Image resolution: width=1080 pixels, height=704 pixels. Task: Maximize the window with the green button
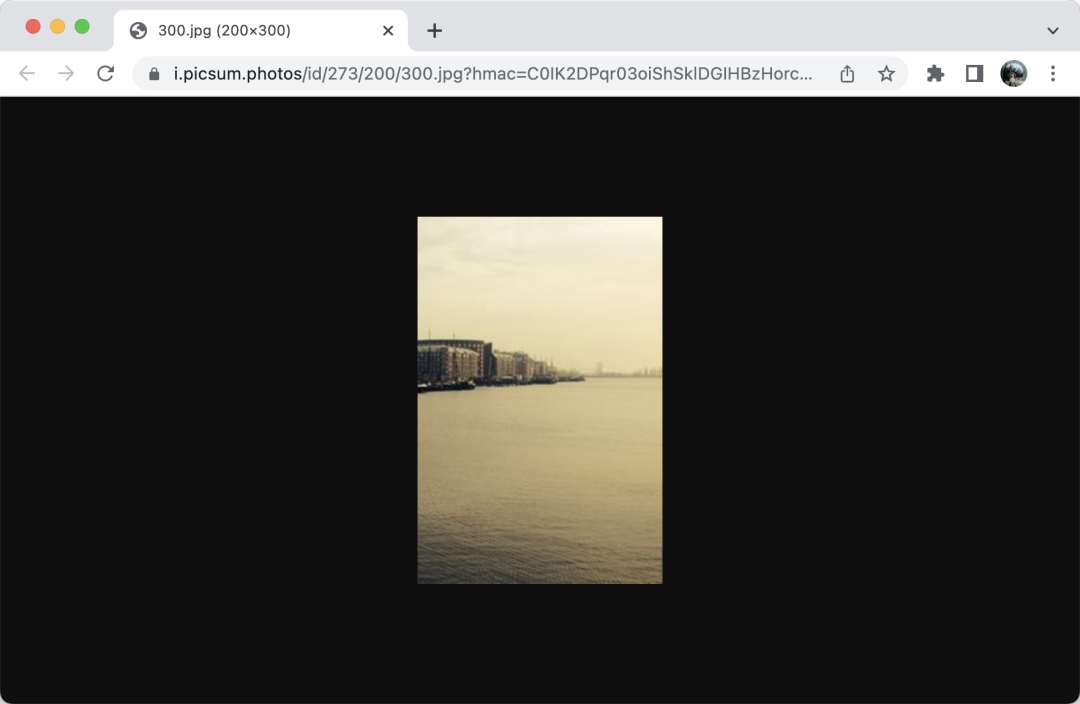coord(82,27)
